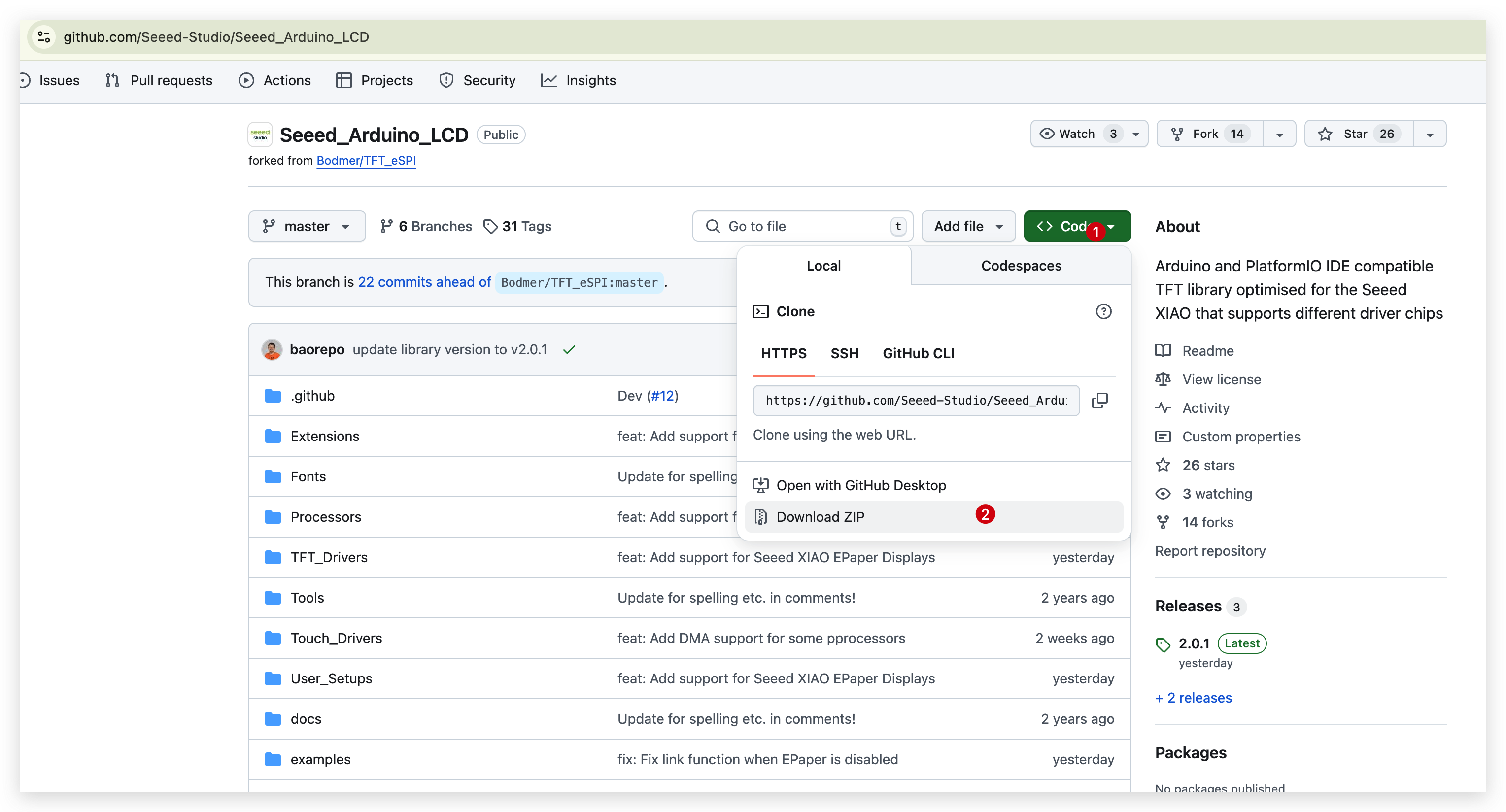Star the Seeed_Arduino_LCD repository
The height and width of the screenshot is (812, 1506).
pos(1359,134)
